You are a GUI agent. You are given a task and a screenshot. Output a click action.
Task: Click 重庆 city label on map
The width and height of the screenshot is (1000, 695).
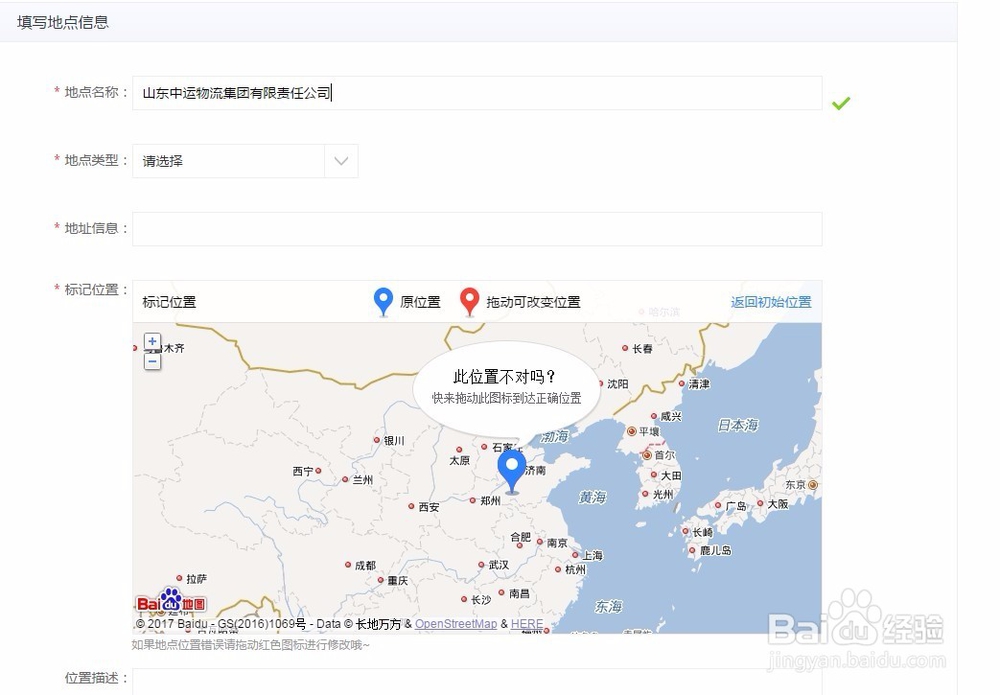[397, 580]
